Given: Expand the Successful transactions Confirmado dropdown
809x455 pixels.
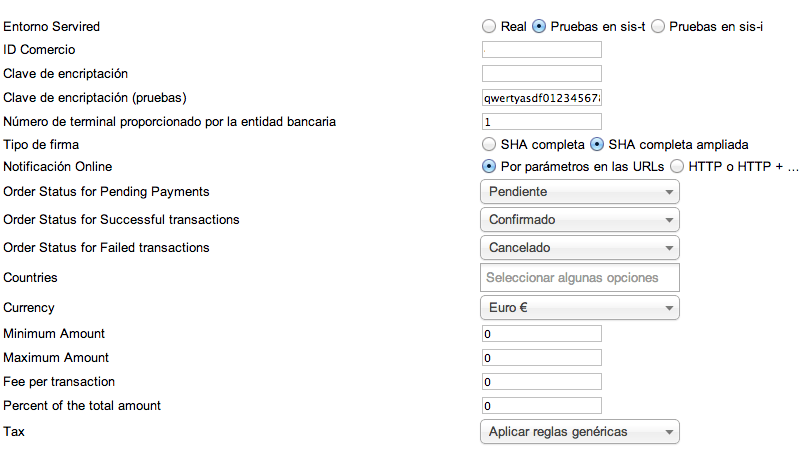Looking at the screenshot, I should [580, 220].
